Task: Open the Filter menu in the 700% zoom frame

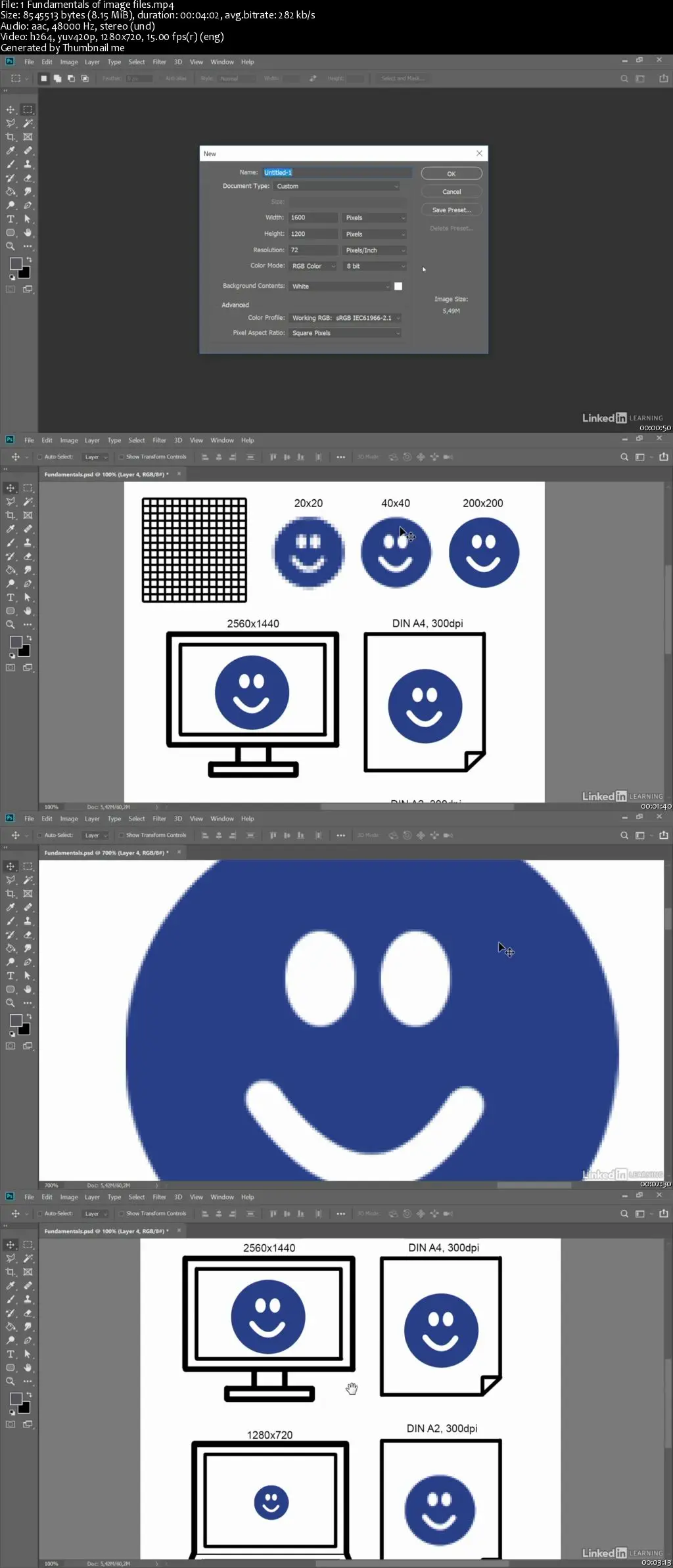Action: click(160, 819)
